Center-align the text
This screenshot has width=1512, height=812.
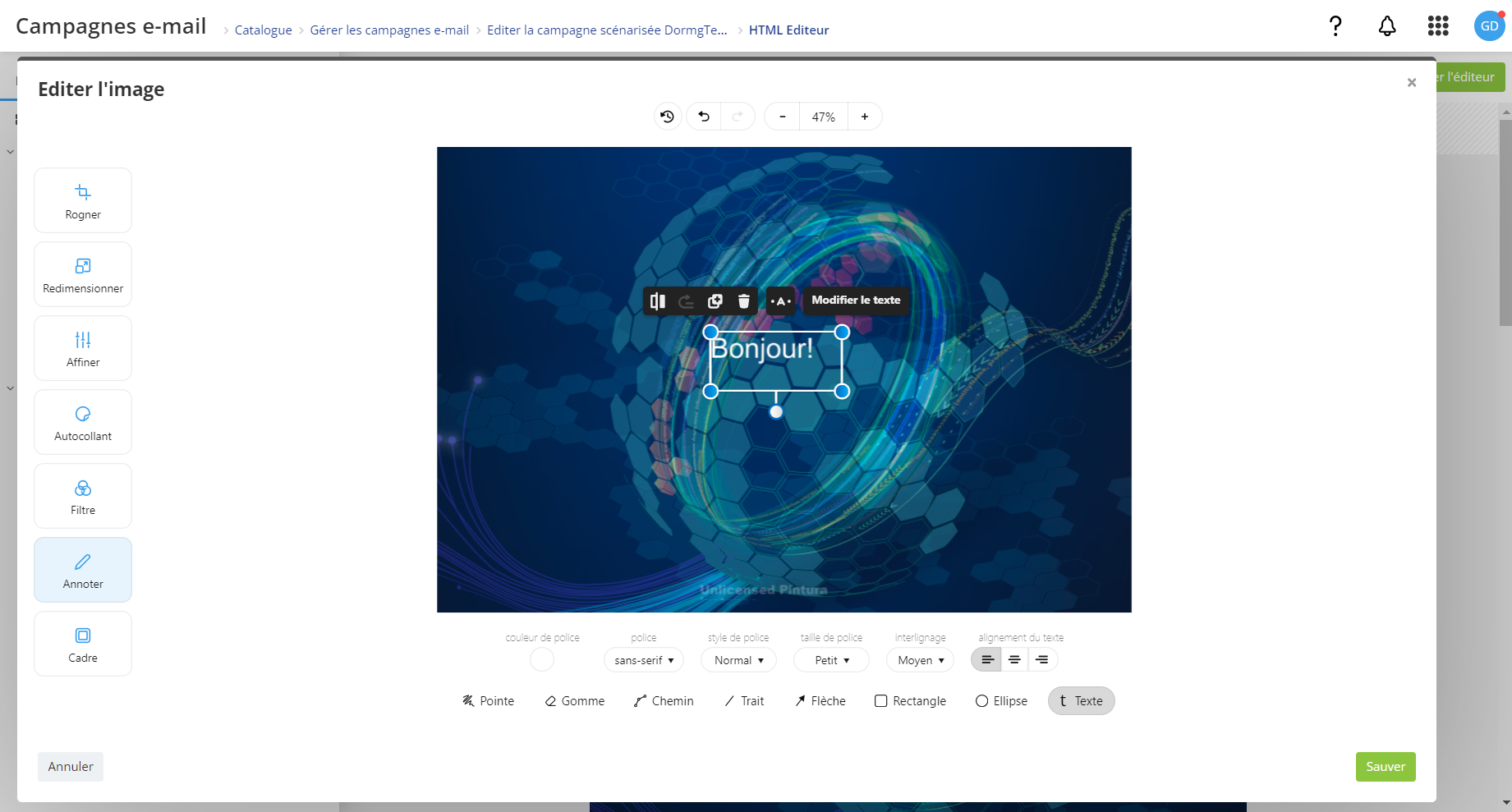[x=1014, y=659]
